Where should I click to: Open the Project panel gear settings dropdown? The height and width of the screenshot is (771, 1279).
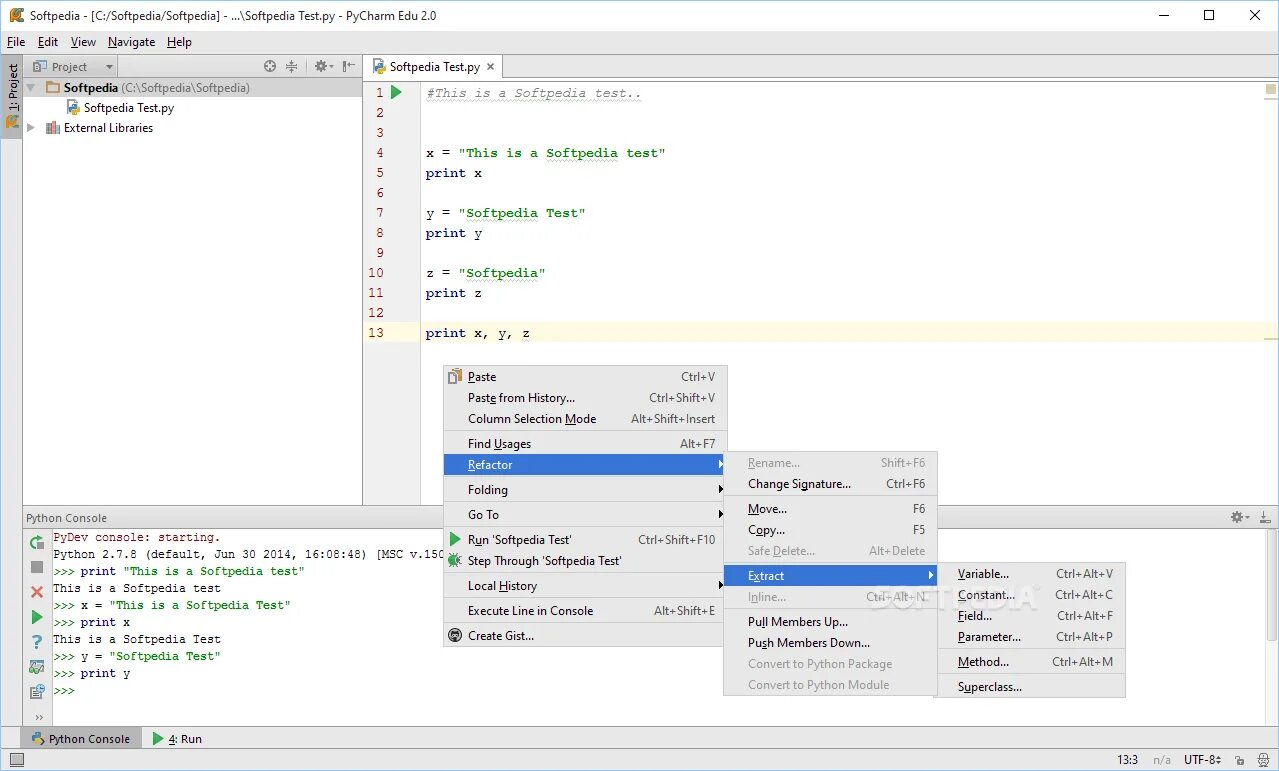[x=322, y=66]
